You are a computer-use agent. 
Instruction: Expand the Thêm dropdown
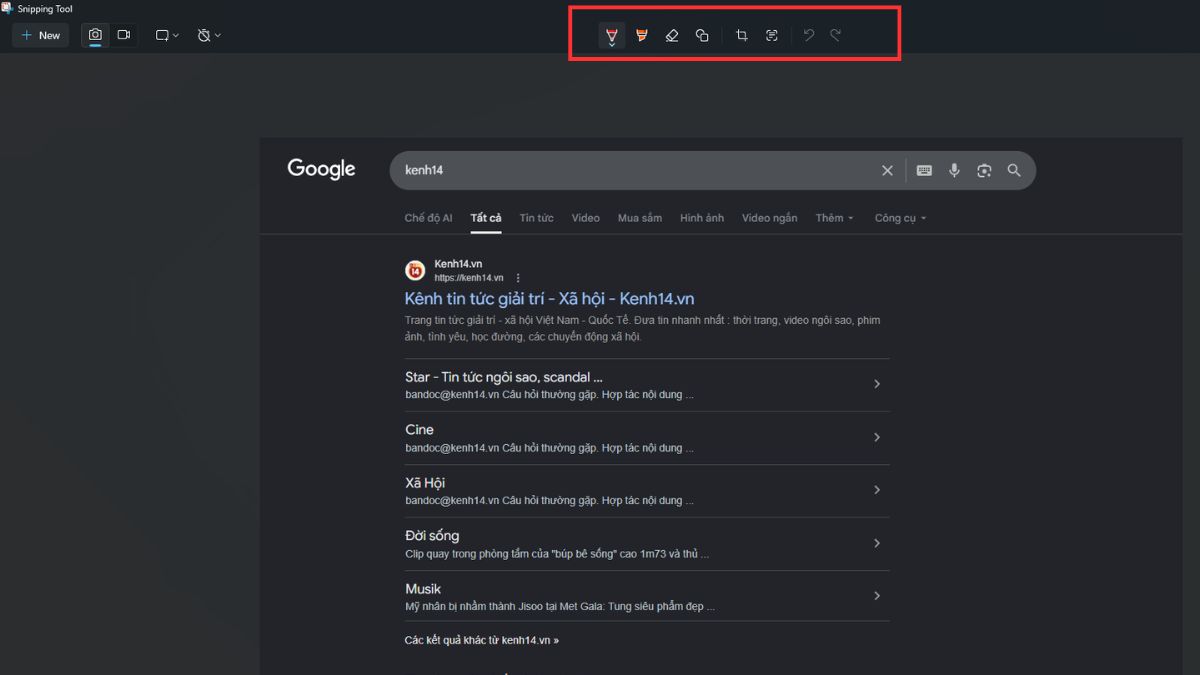point(835,218)
